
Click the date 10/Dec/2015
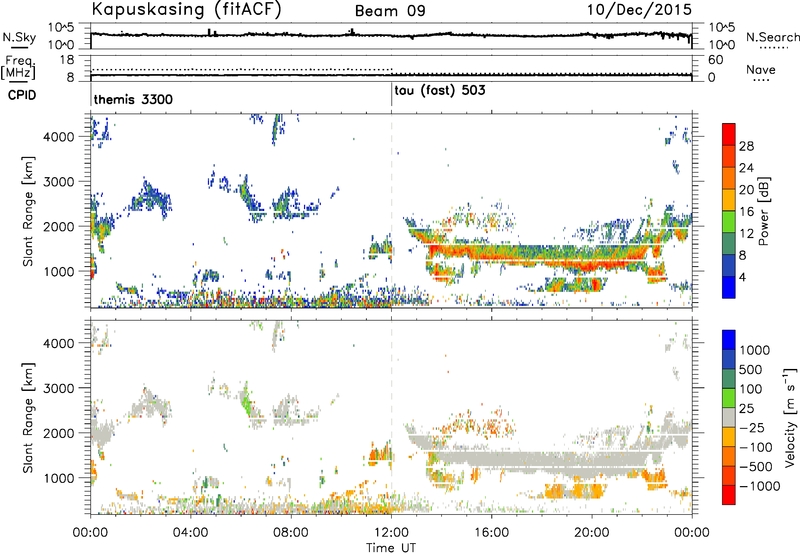(x=639, y=9)
